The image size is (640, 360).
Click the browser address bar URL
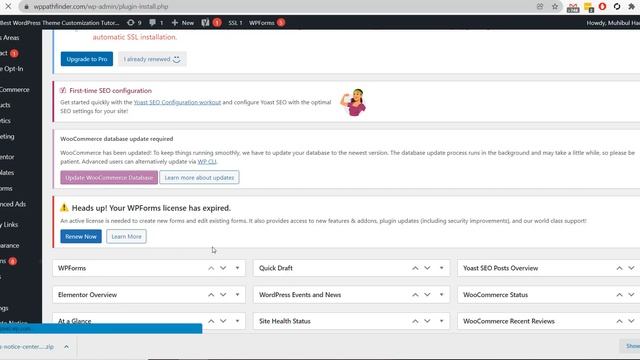point(100,7)
